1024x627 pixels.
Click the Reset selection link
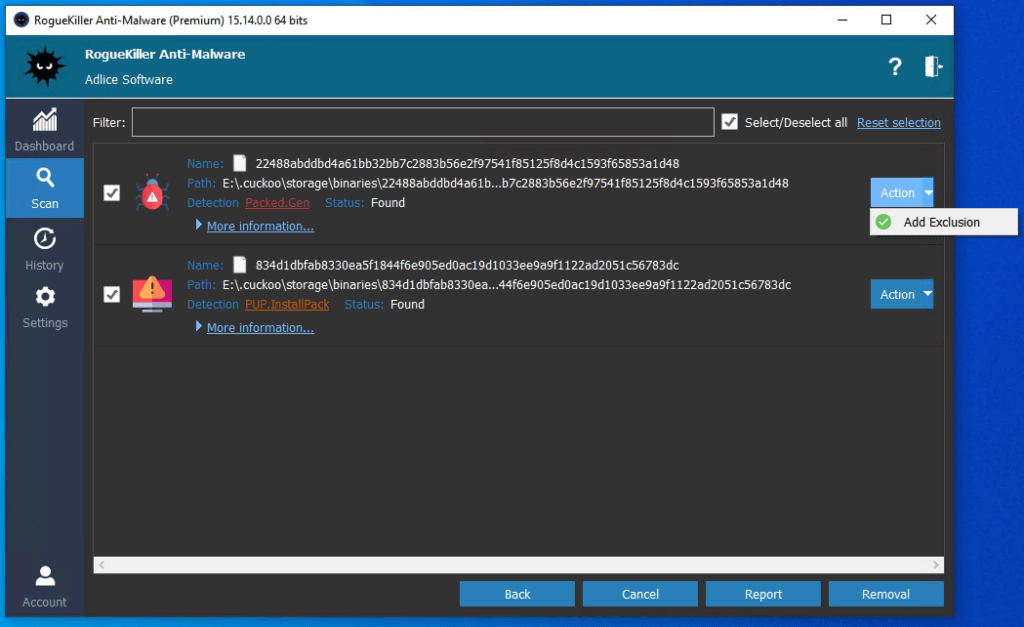[898, 122]
